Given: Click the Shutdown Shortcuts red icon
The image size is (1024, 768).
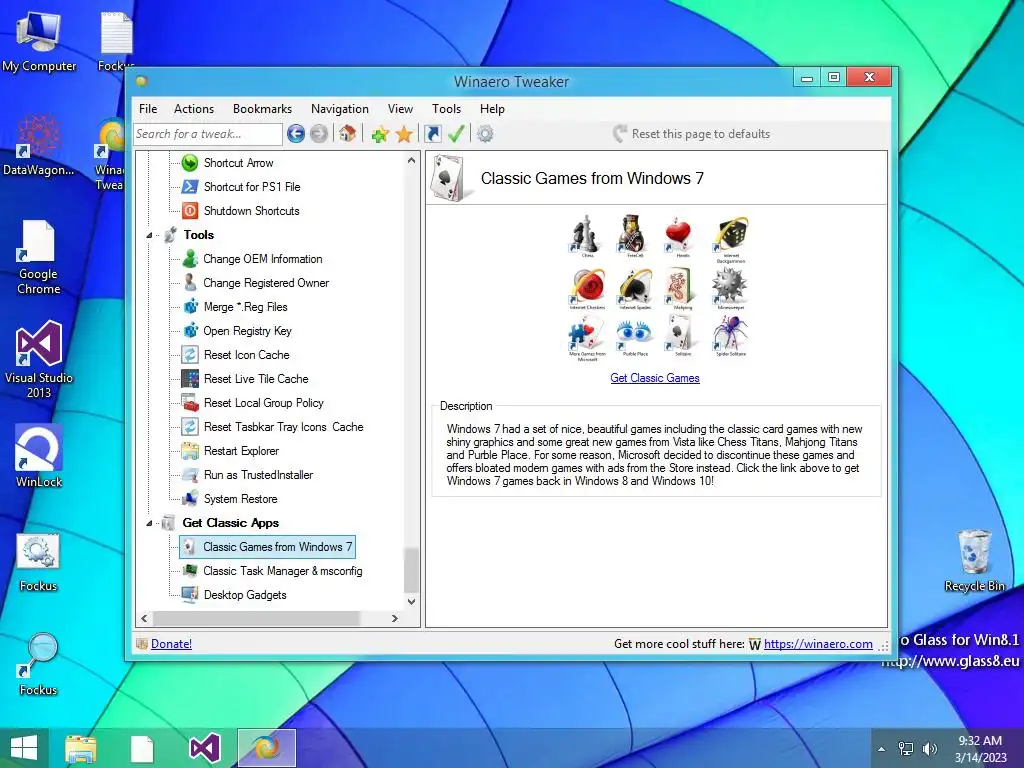Looking at the screenshot, I should (190, 211).
